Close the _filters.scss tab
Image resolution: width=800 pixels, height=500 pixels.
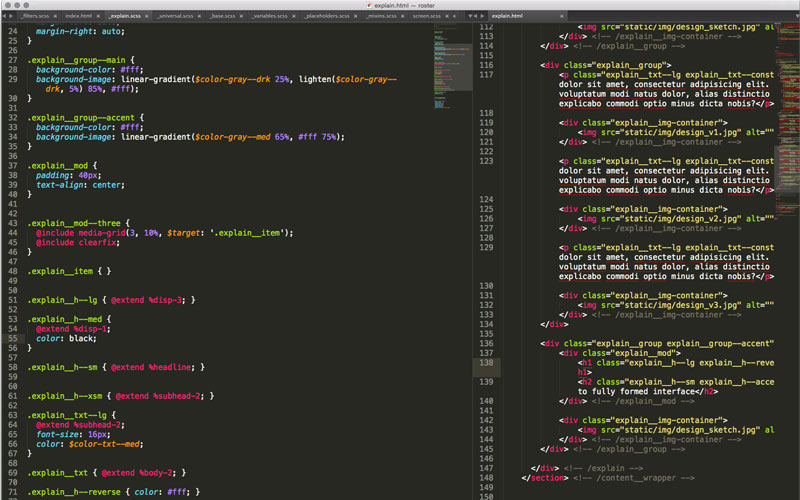click(x=55, y=17)
